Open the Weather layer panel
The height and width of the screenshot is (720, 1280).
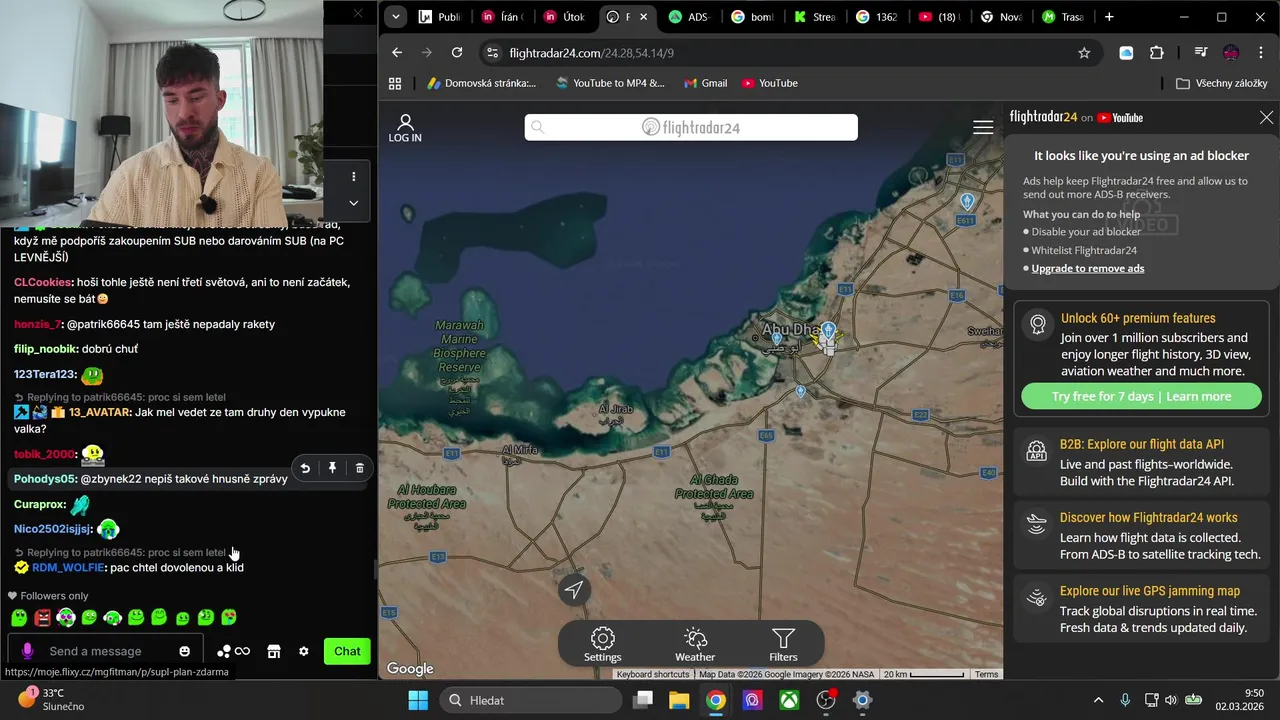(695, 645)
